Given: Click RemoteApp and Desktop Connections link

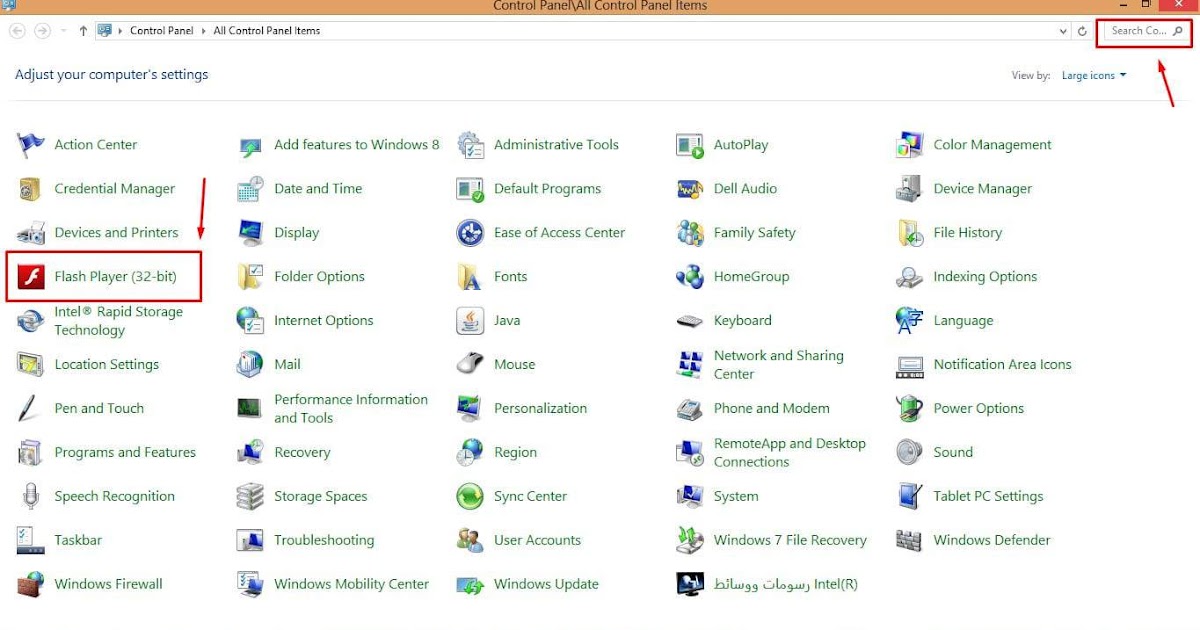Looking at the screenshot, I should pyautogui.click(x=790, y=452).
